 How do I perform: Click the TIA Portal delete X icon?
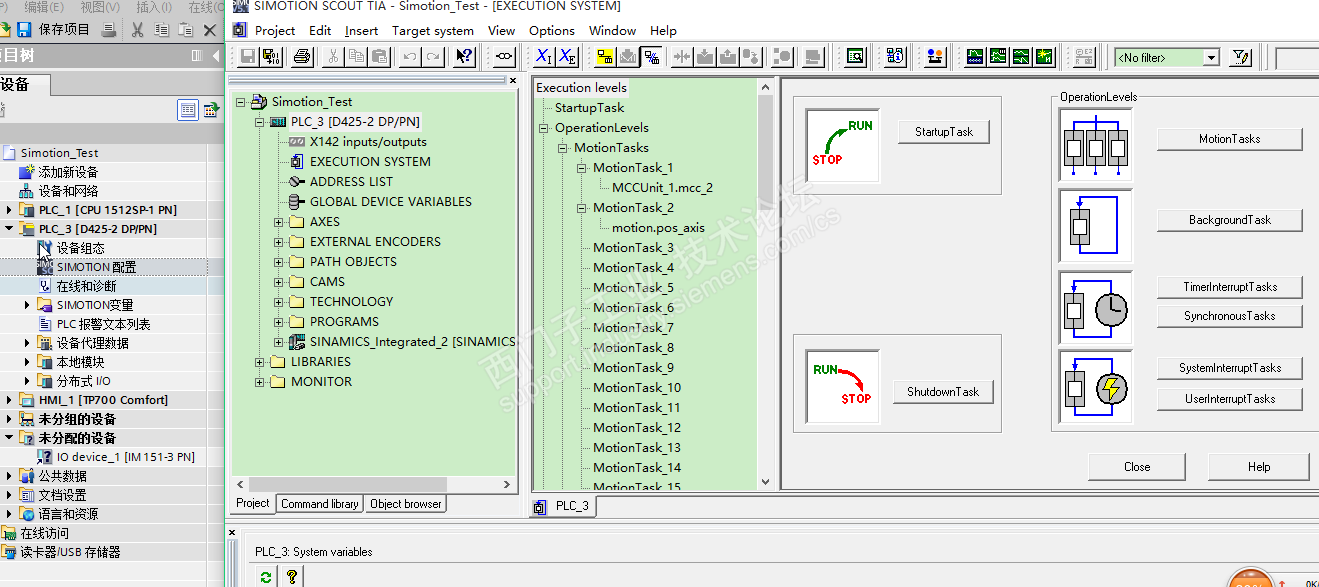(210, 30)
